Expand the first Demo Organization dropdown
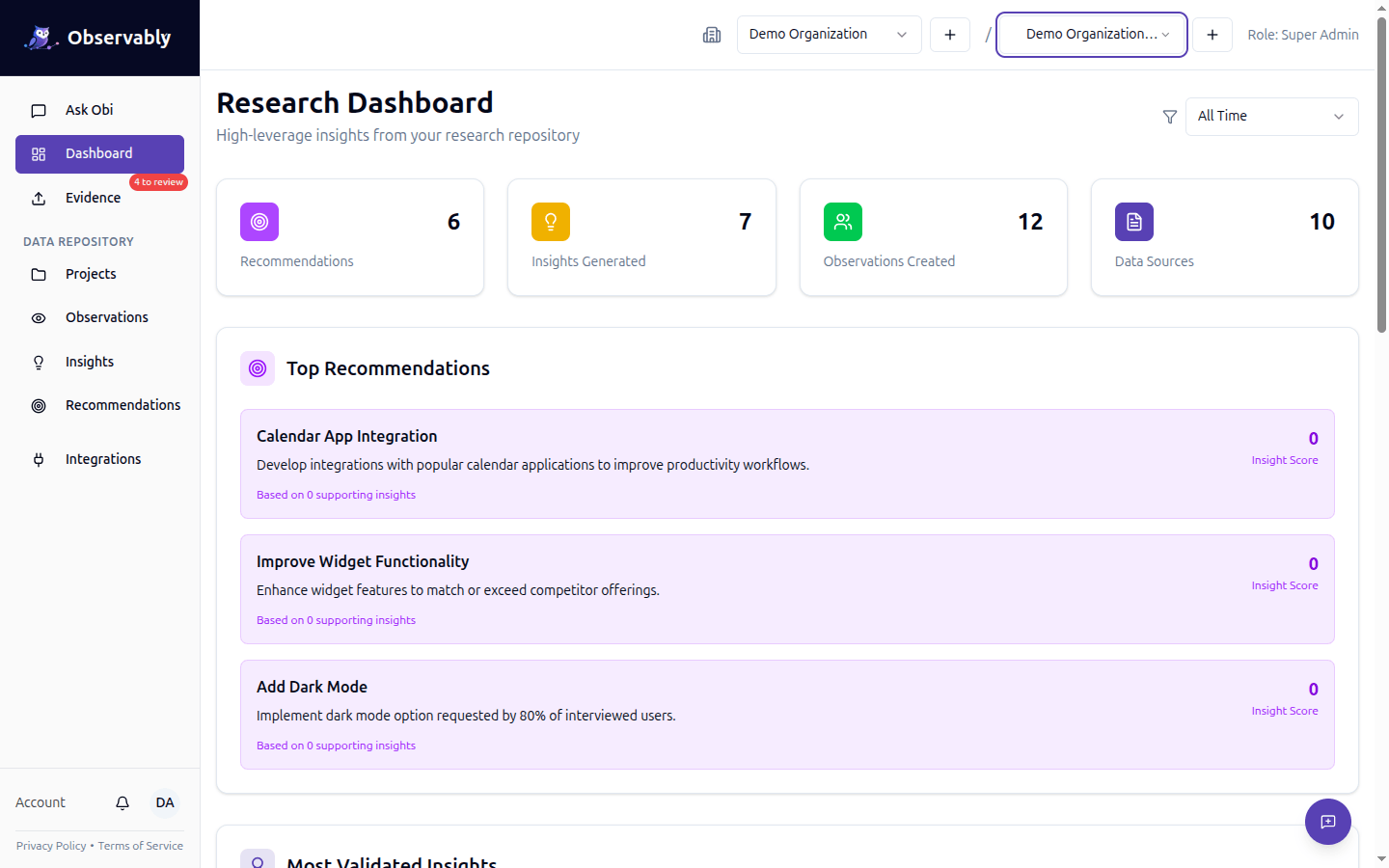The height and width of the screenshot is (868, 1389). (x=829, y=35)
